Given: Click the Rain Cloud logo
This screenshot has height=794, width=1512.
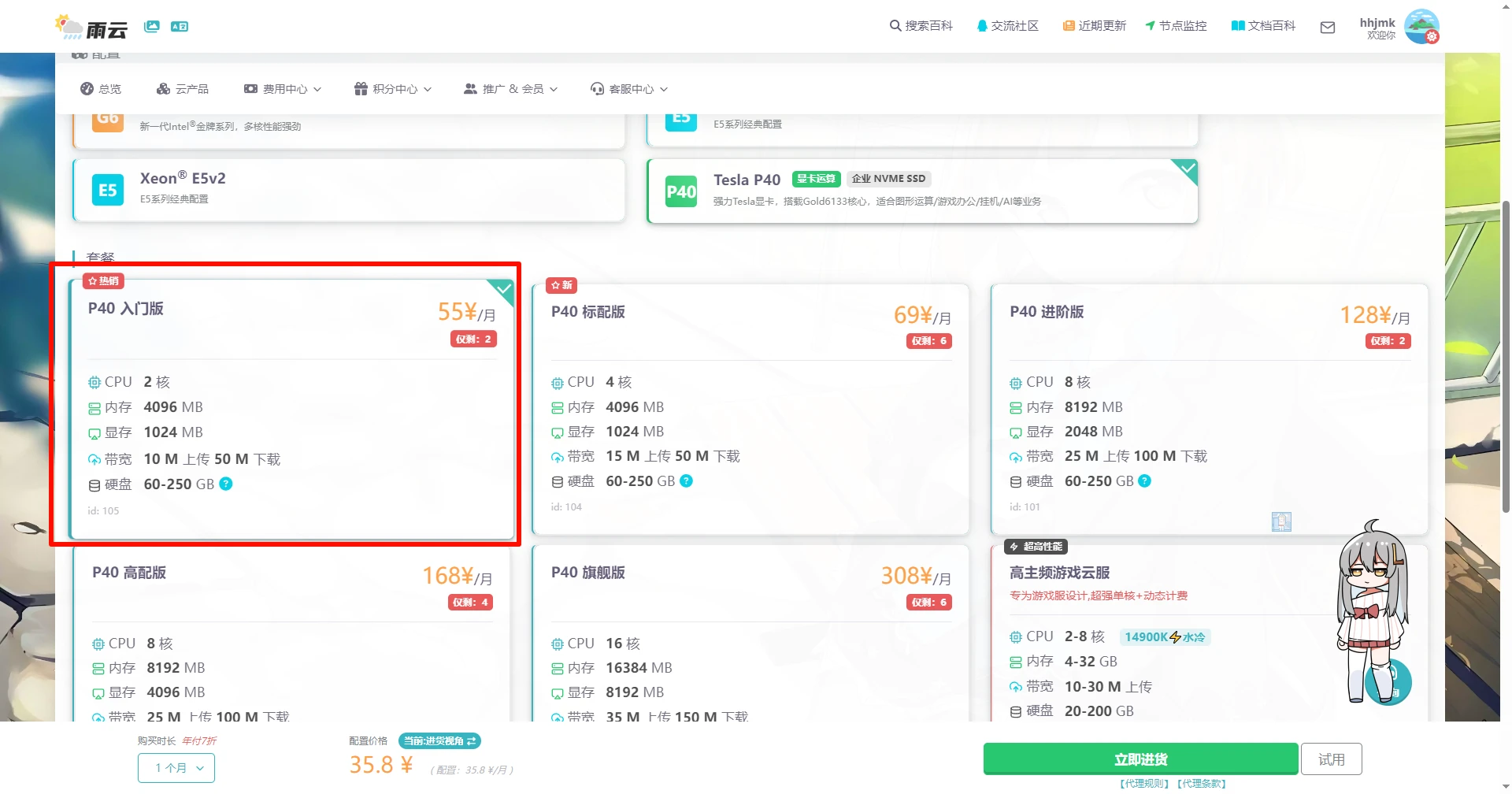Looking at the screenshot, I should (x=91, y=28).
